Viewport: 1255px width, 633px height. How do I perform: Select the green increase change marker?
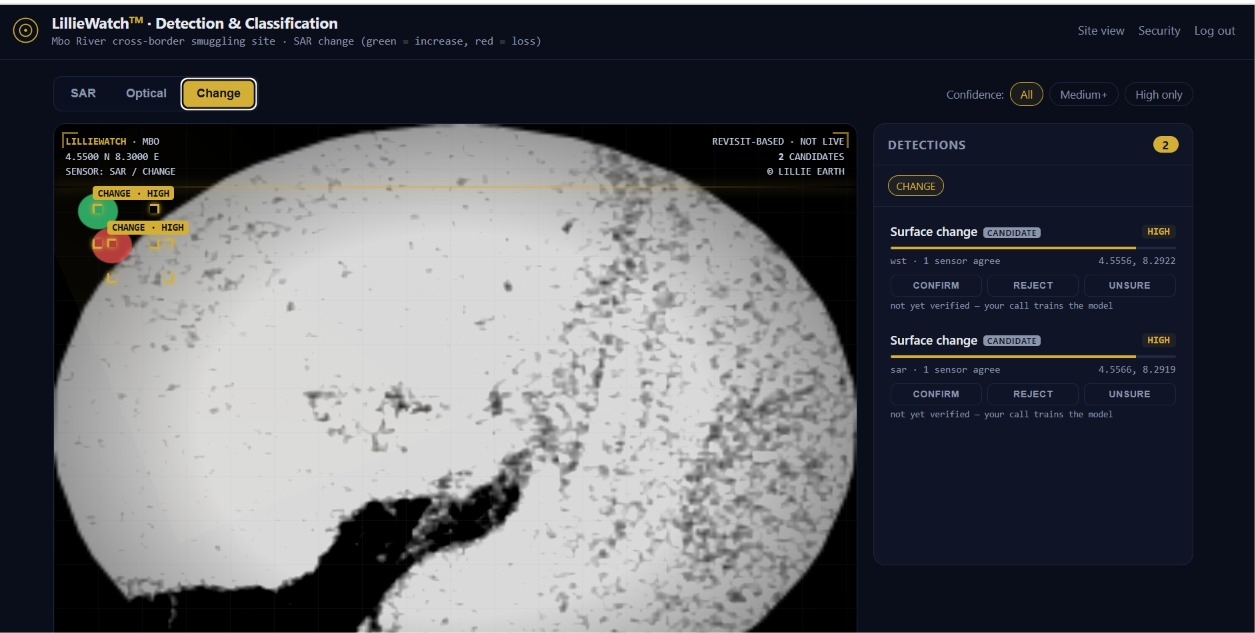(98, 211)
